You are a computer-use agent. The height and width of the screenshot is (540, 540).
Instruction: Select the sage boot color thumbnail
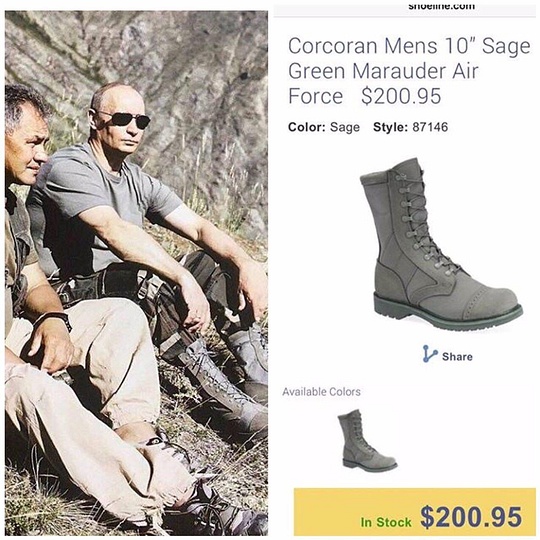[x=367, y=440]
